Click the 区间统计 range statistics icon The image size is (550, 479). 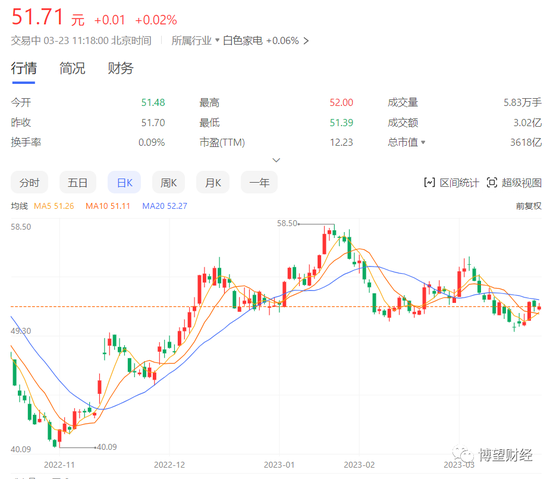(429, 182)
